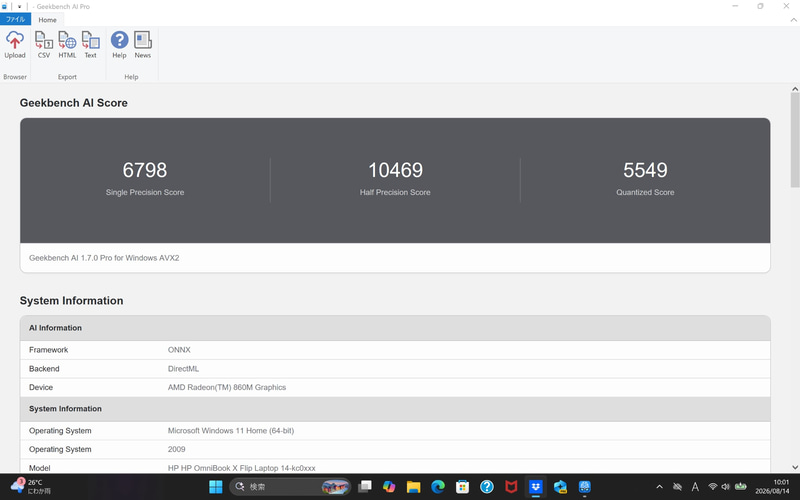Click the Backend row label
Image resolution: width=800 pixels, height=500 pixels.
[x=44, y=368]
